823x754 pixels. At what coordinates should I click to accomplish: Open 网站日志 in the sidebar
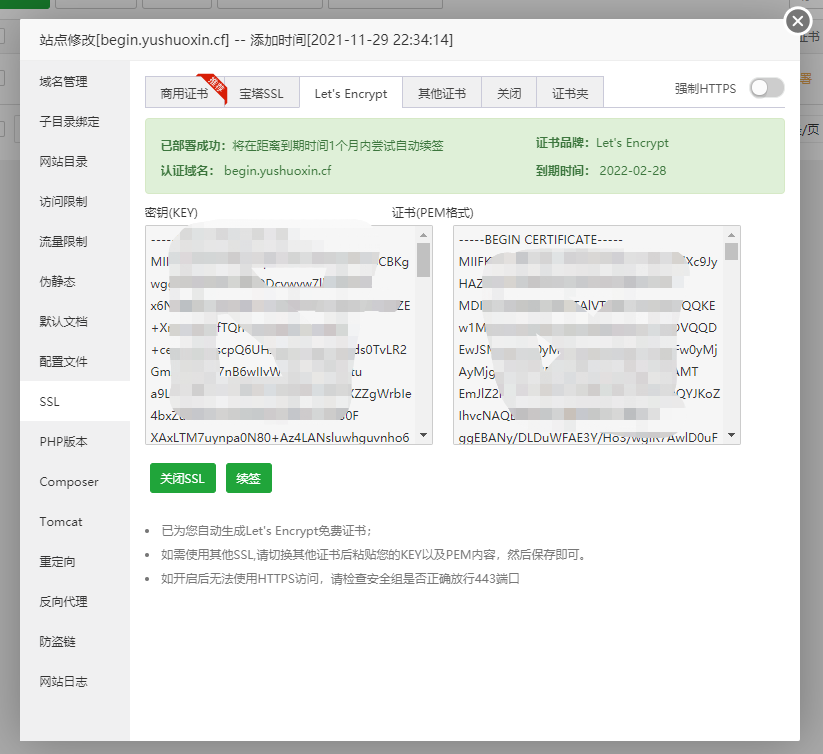(x=63, y=682)
